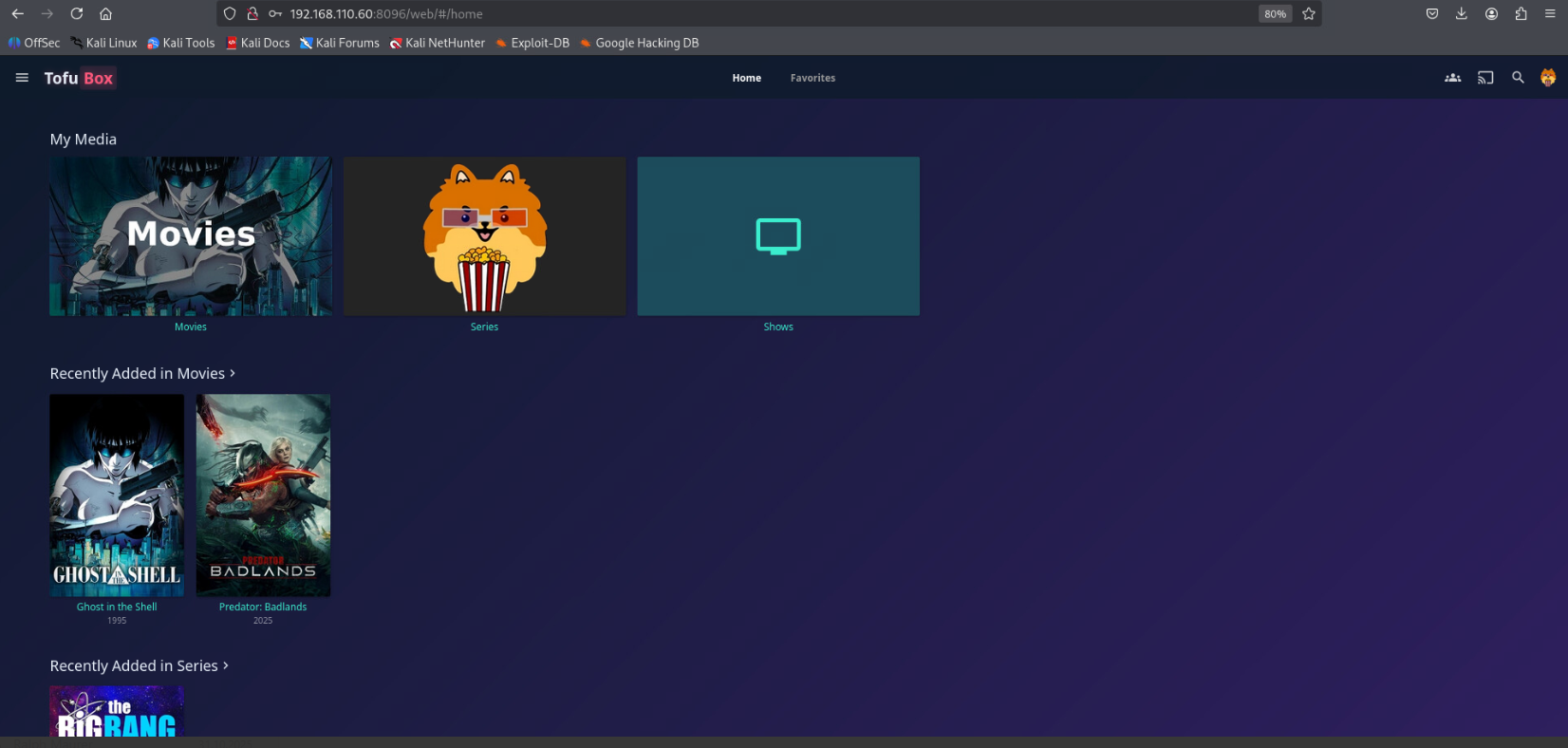Open the Shows library tile
The height and width of the screenshot is (748, 1568).
(777, 236)
